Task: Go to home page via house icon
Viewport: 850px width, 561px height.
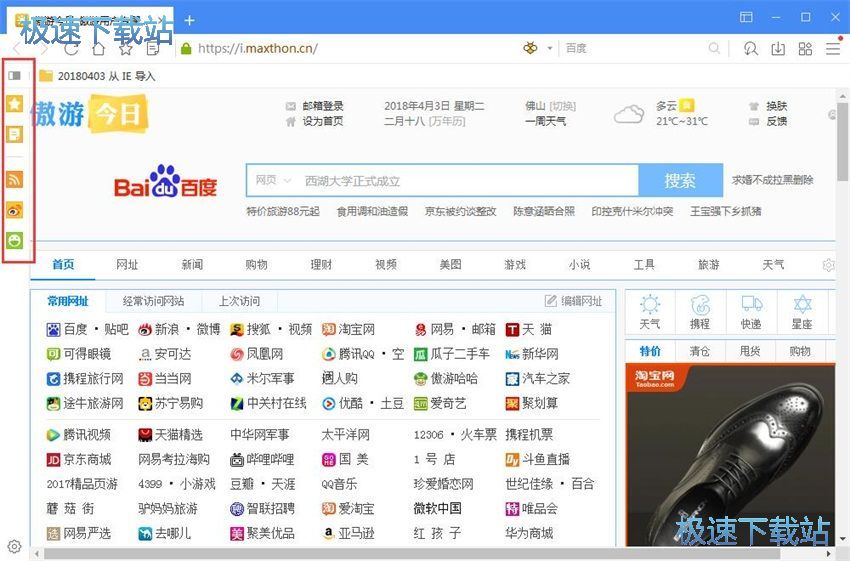Action: (99, 49)
